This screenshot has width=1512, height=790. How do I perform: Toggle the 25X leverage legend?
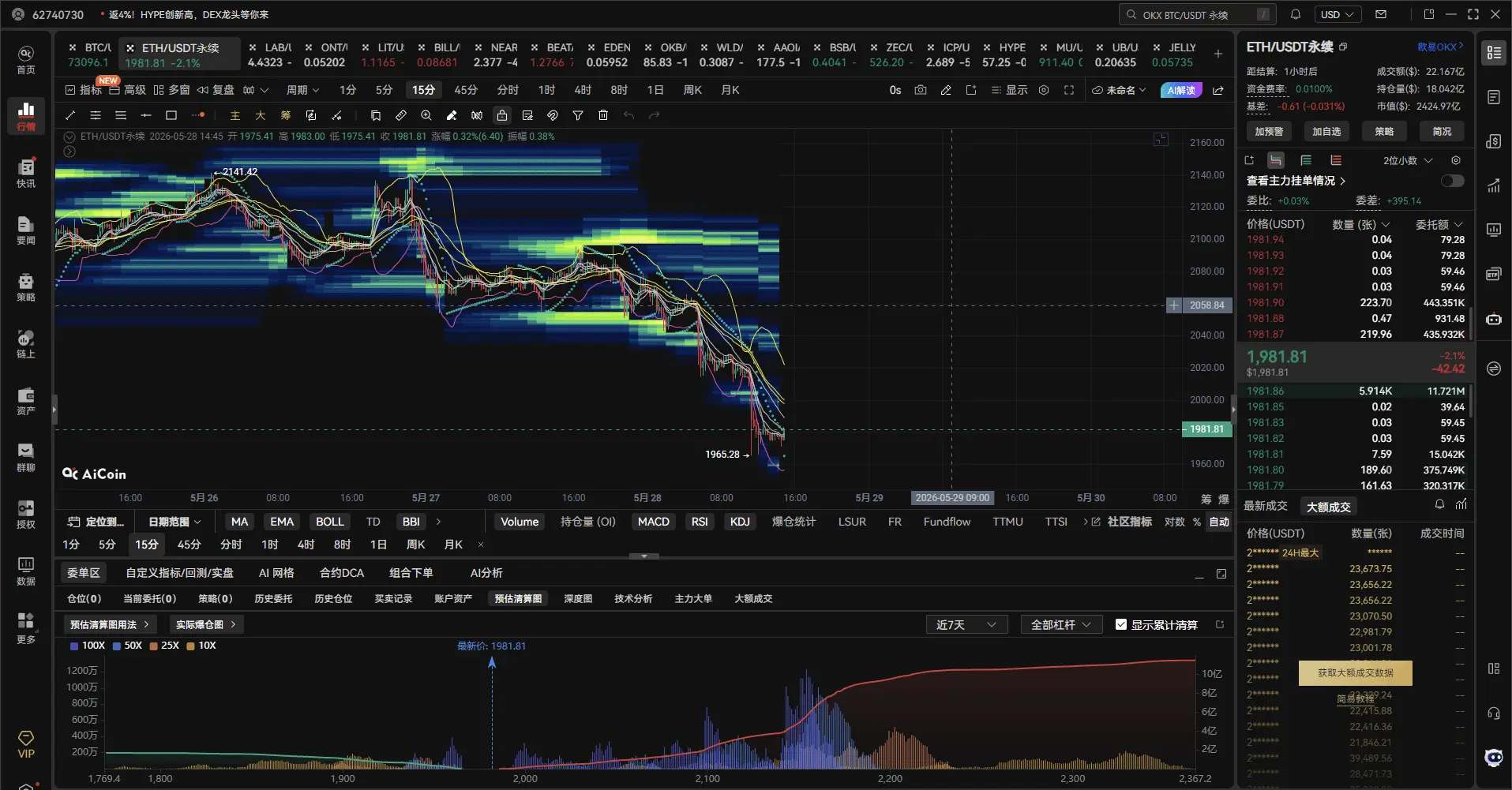click(x=164, y=646)
